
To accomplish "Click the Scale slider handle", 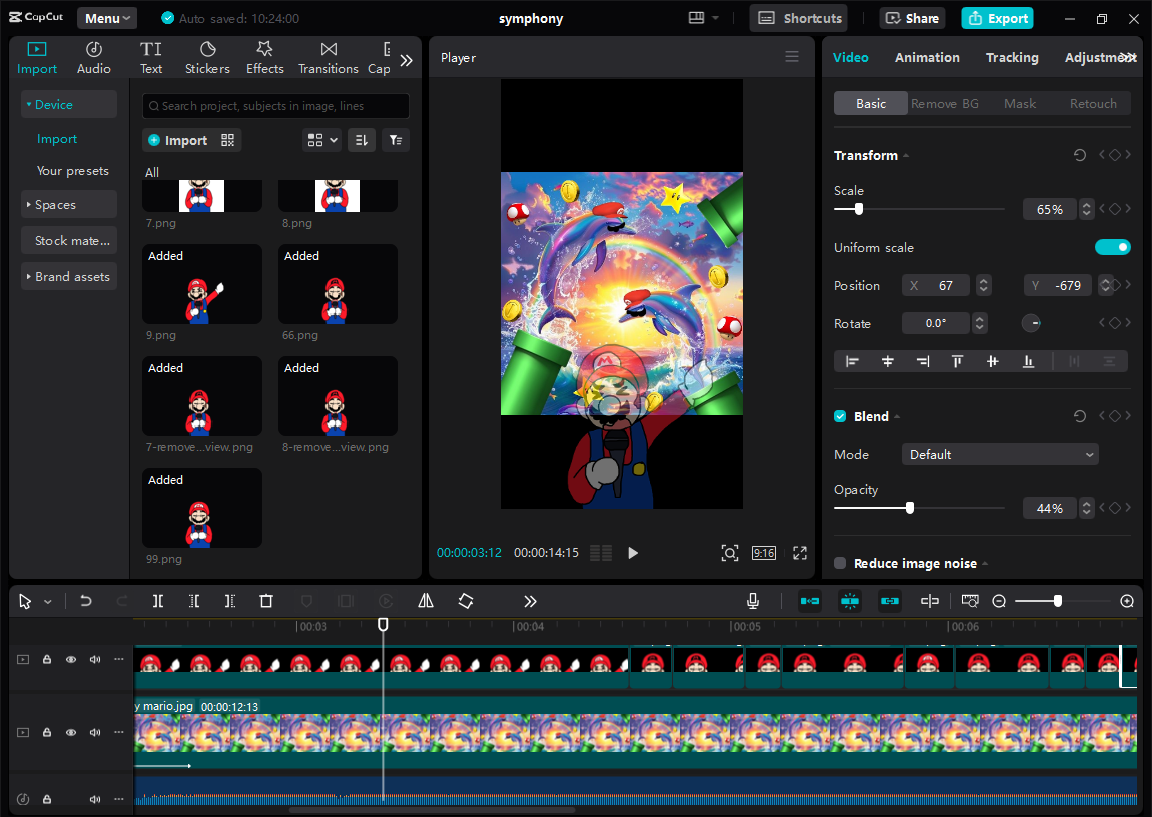I will (859, 209).
